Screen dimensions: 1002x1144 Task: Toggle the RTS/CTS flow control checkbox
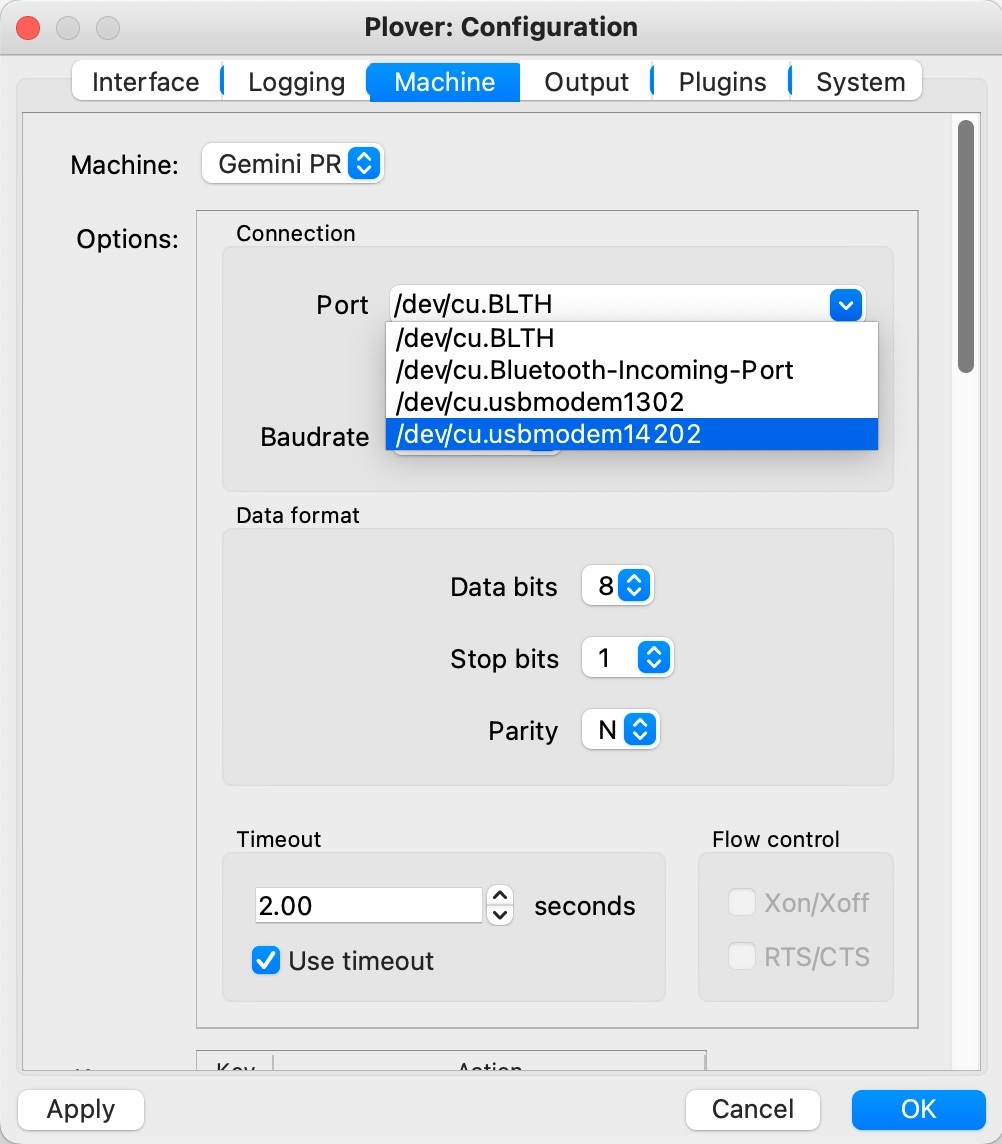pyautogui.click(x=741, y=956)
